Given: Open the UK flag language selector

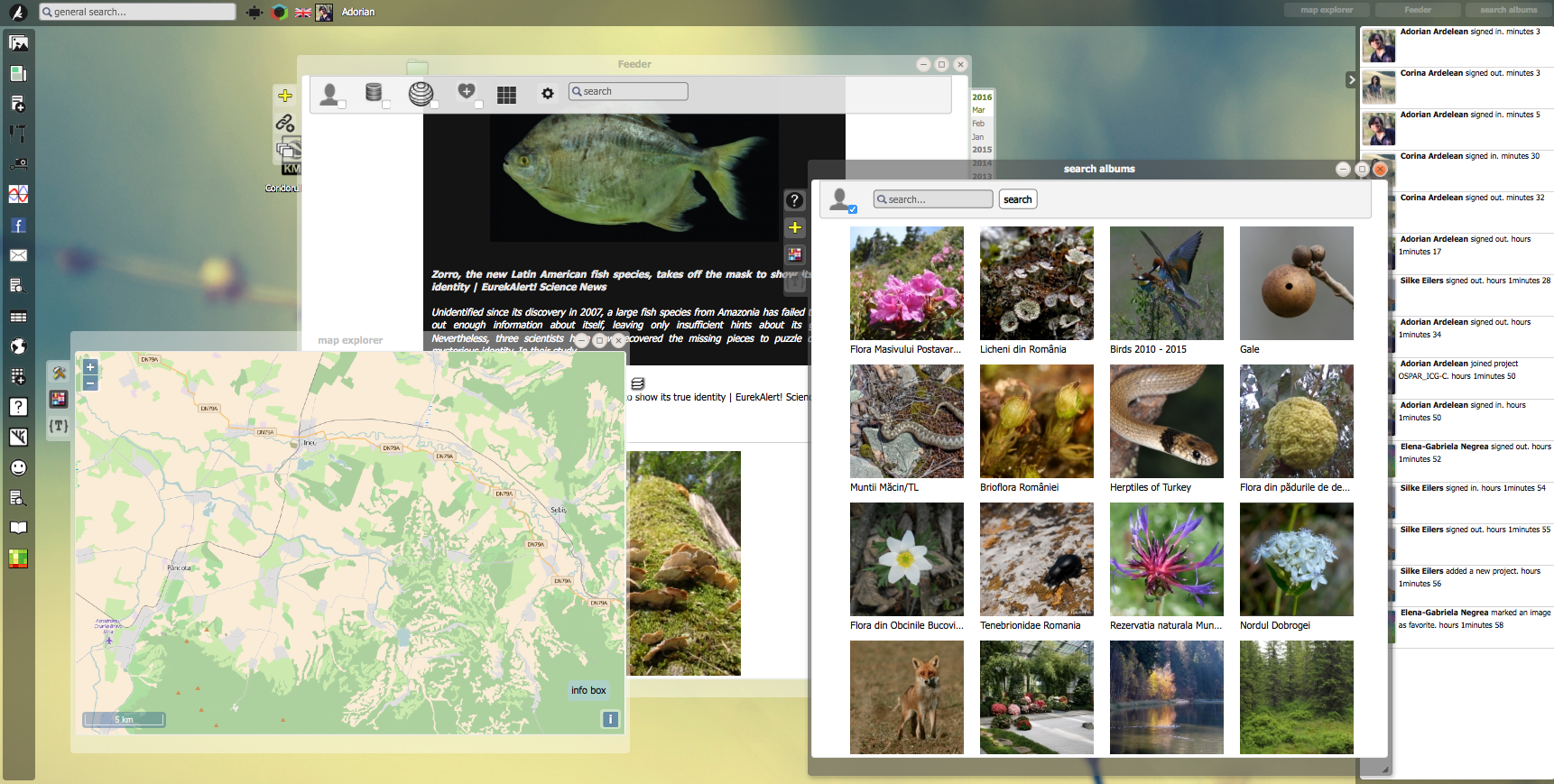Looking at the screenshot, I should 303,13.
